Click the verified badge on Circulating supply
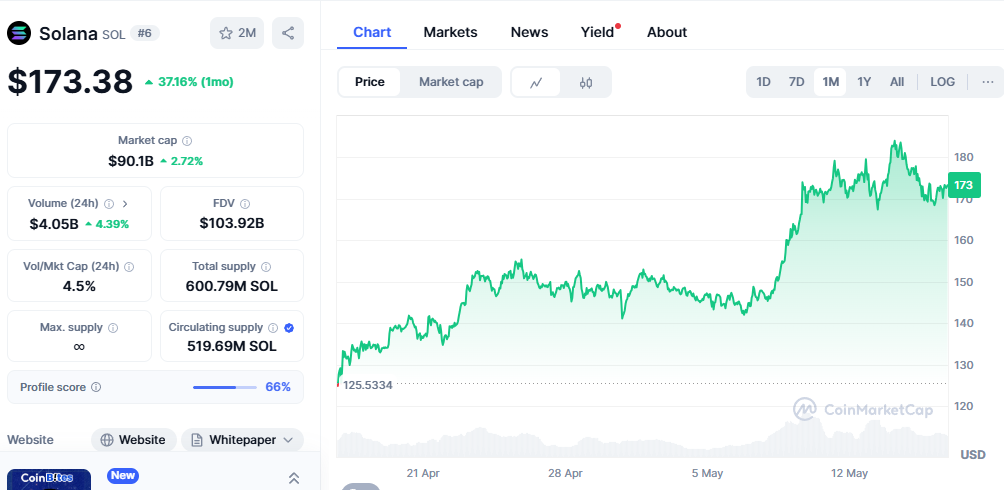The image size is (1004, 490). (x=288, y=328)
